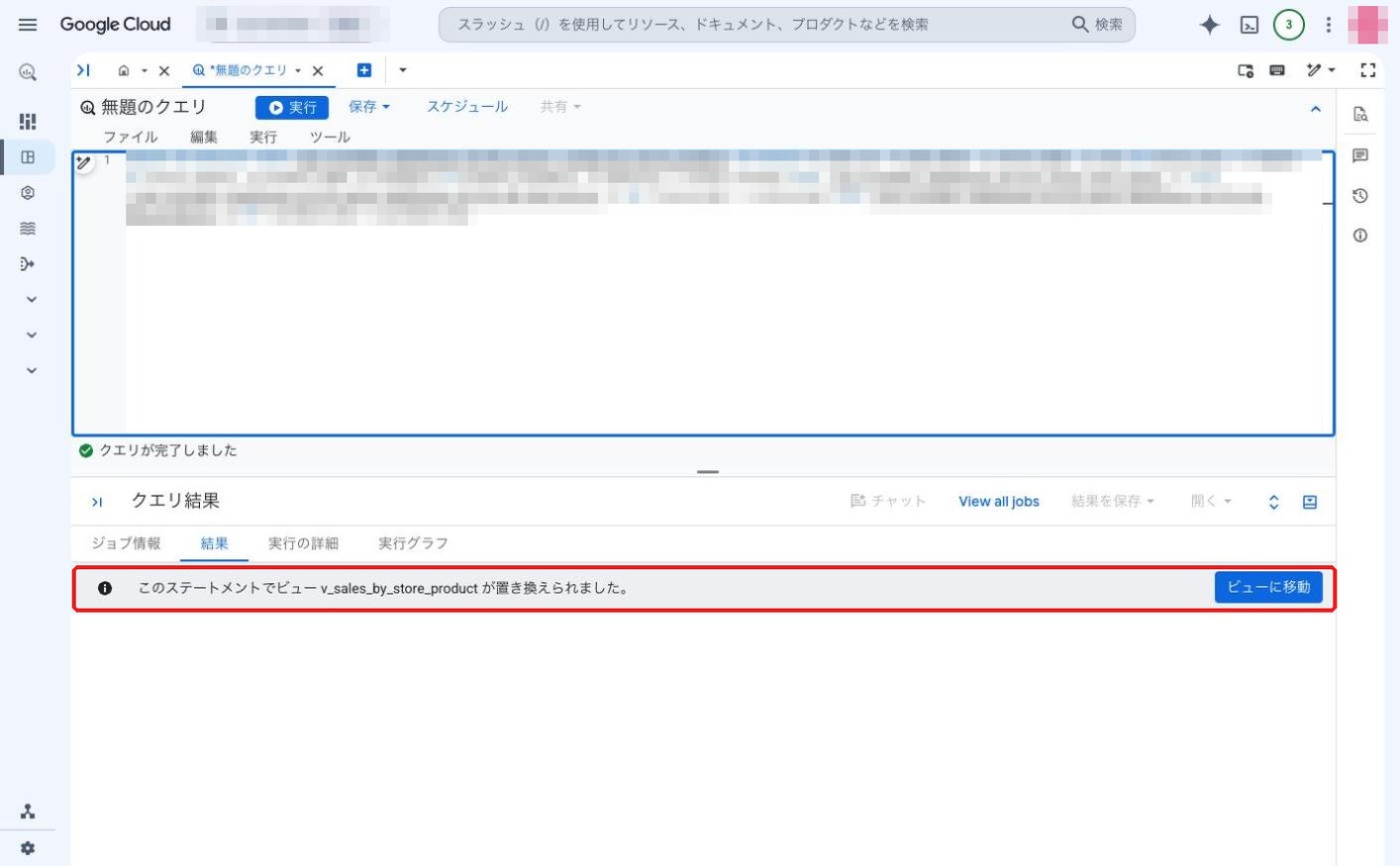The image size is (1400, 866).
Task: Select the BigQuery Studio sidebar icon
Action: [x=28, y=157]
